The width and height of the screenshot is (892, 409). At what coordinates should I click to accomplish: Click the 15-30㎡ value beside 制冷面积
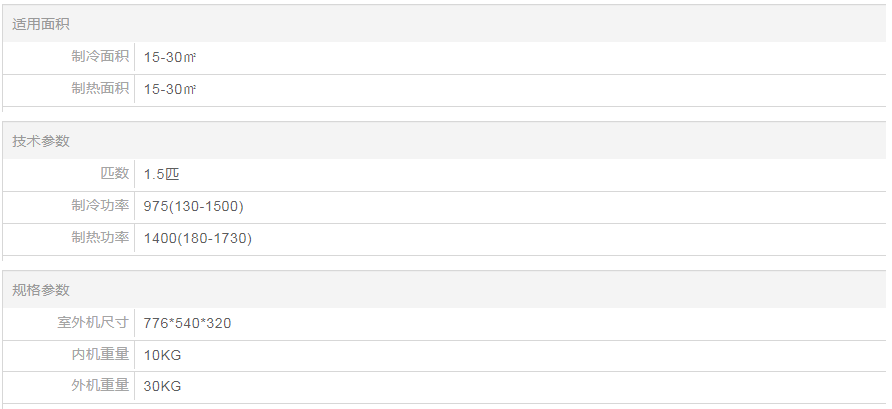pos(170,58)
